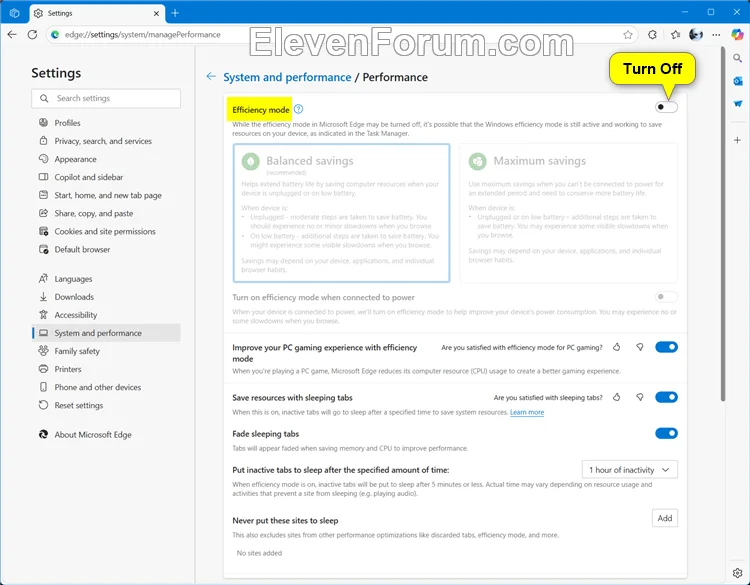
Task: Click the System and performance breadcrumb
Action: coord(287,77)
